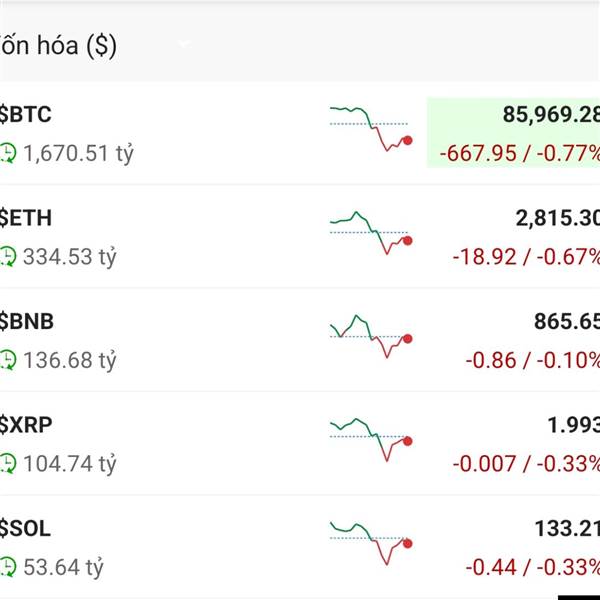Click the clock icon under $XRP
600x600 pixels.
click(x=8, y=464)
